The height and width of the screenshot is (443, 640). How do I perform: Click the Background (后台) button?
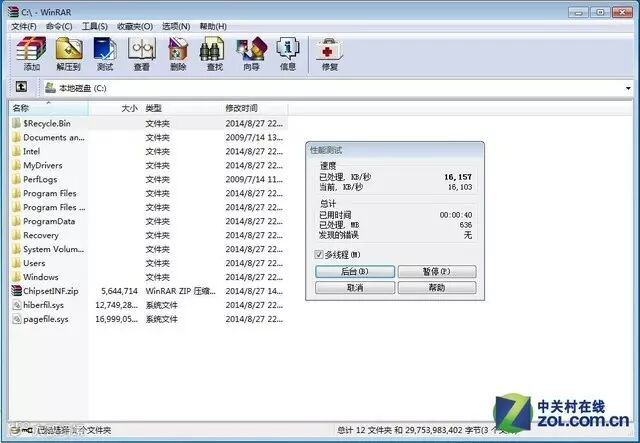(x=355, y=272)
